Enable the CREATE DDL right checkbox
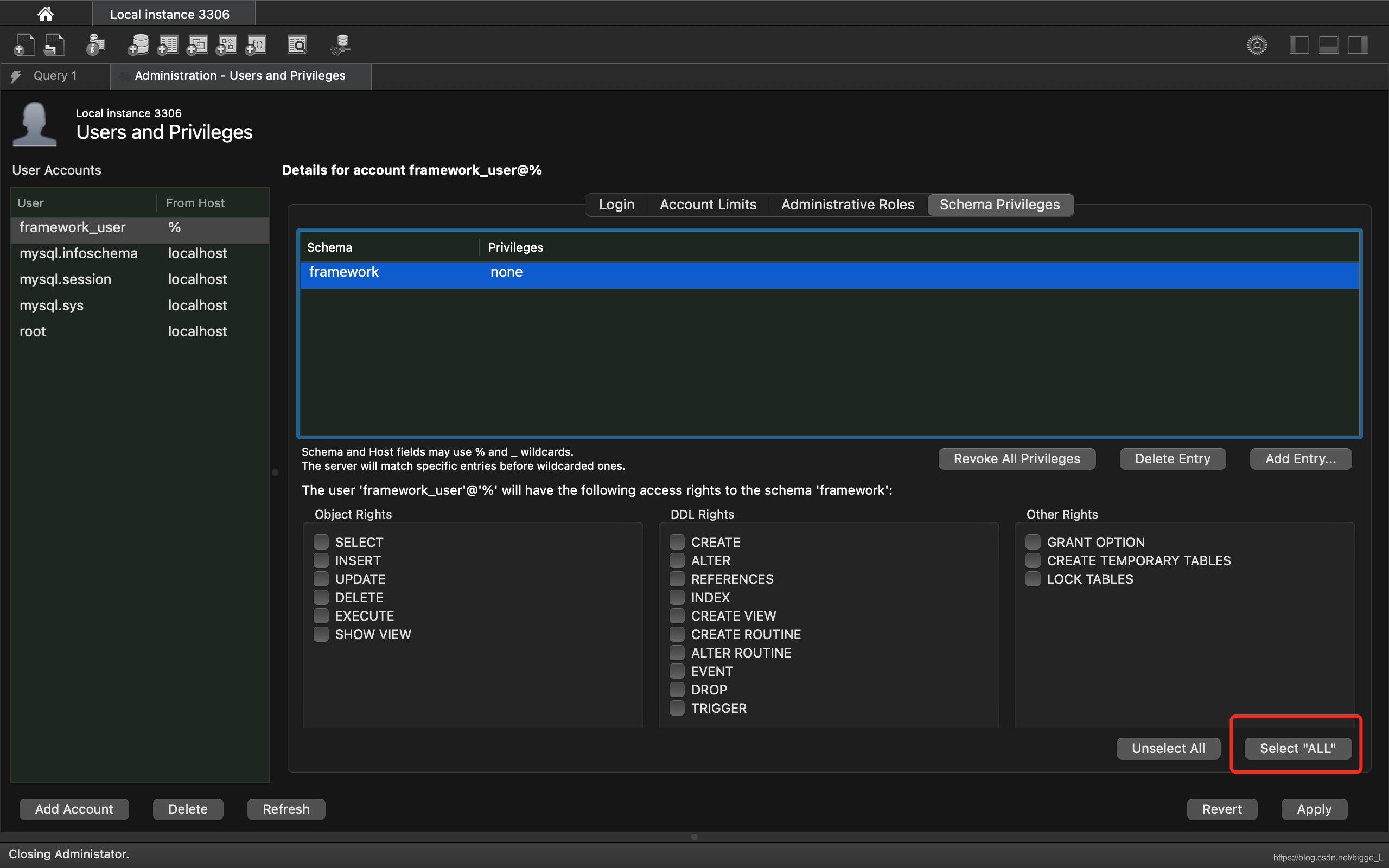Image resolution: width=1389 pixels, height=868 pixels. [x=677, y=541]
